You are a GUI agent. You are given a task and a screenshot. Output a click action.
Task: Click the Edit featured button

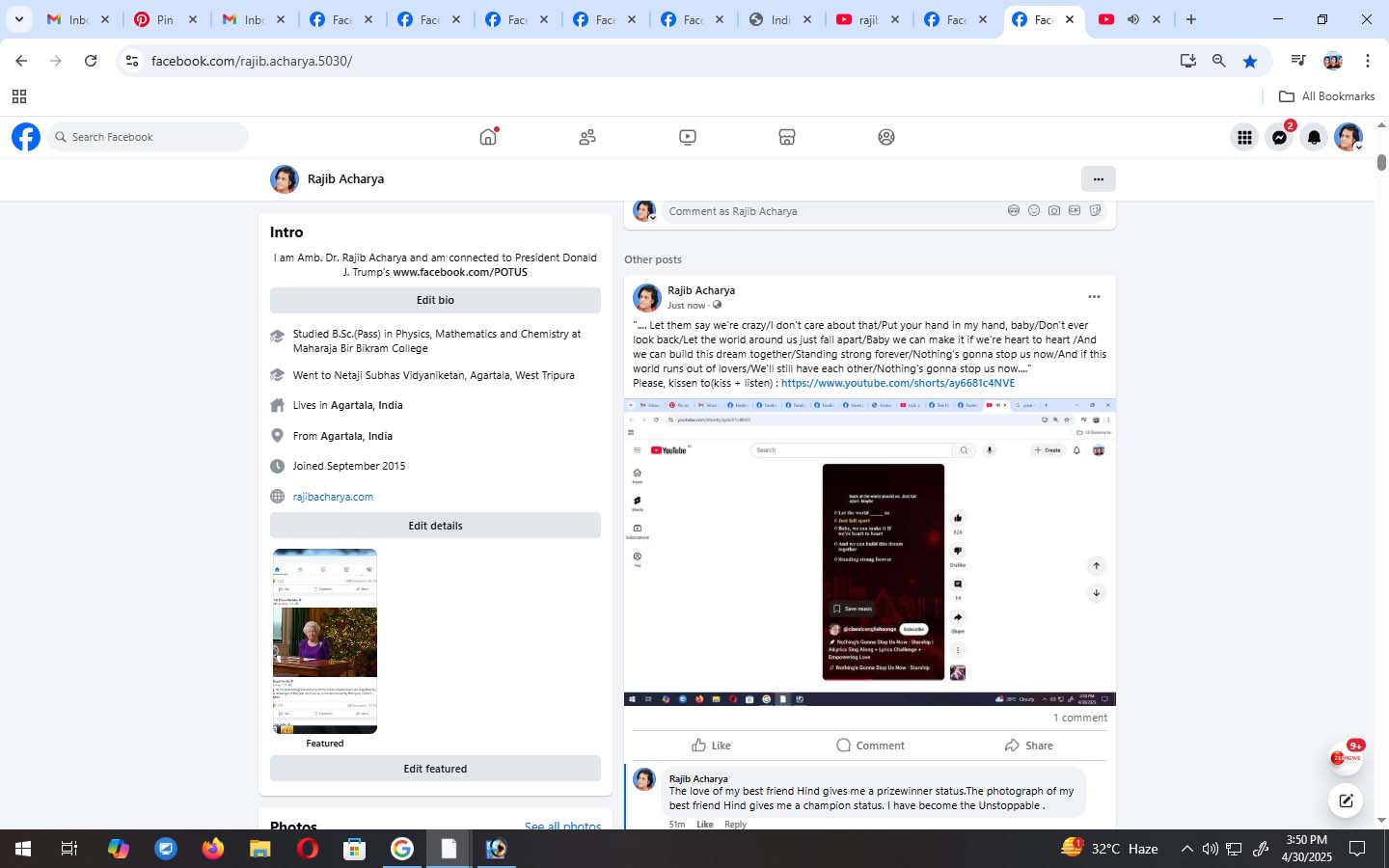pyautogui.click(x=435, y=769)
